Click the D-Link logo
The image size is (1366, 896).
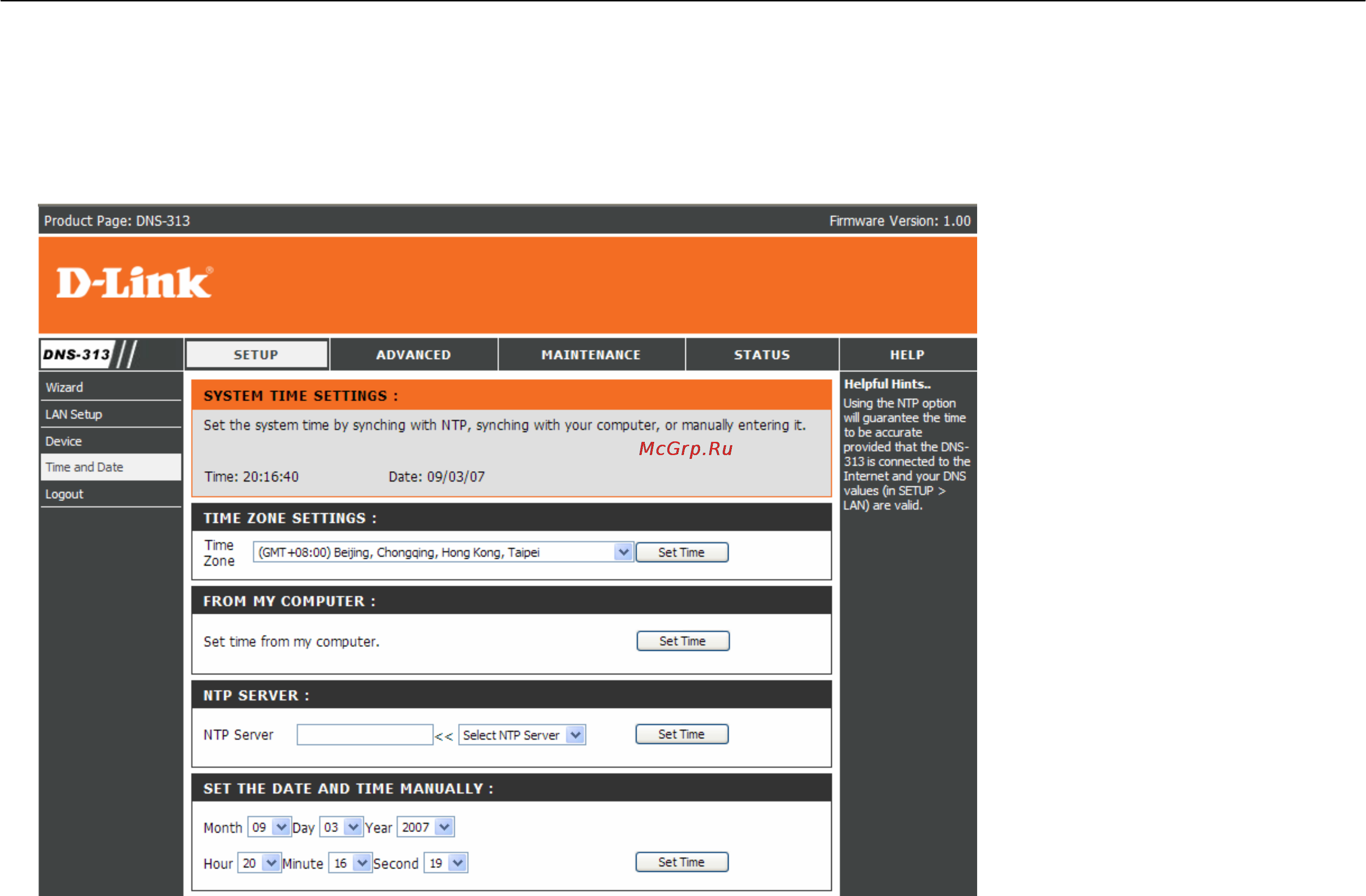pos(135,282)
